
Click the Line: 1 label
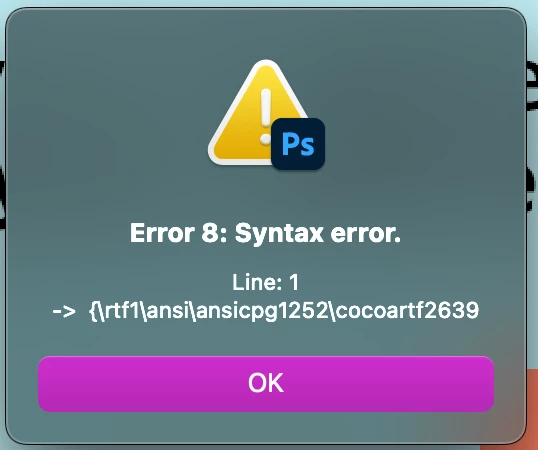[x=265, y=283]
